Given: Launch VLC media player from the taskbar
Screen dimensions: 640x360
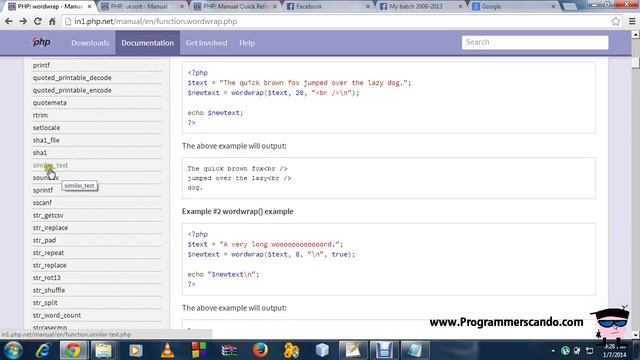Looking at the screenshot, I should (x=167, y=350).
